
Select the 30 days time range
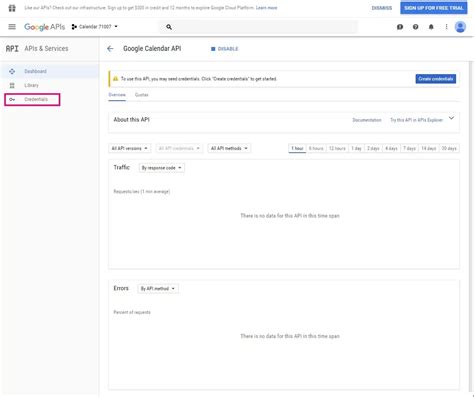pyautogui.click(x=449, y=148)
